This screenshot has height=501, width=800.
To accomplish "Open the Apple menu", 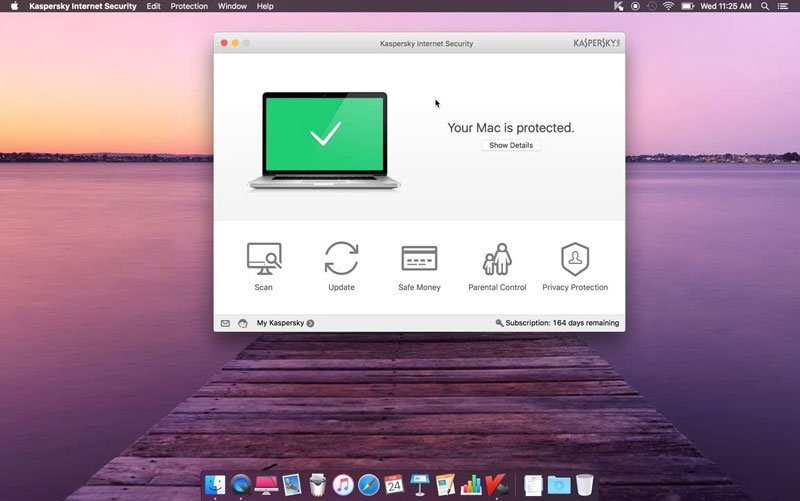I will click(14, 6).
